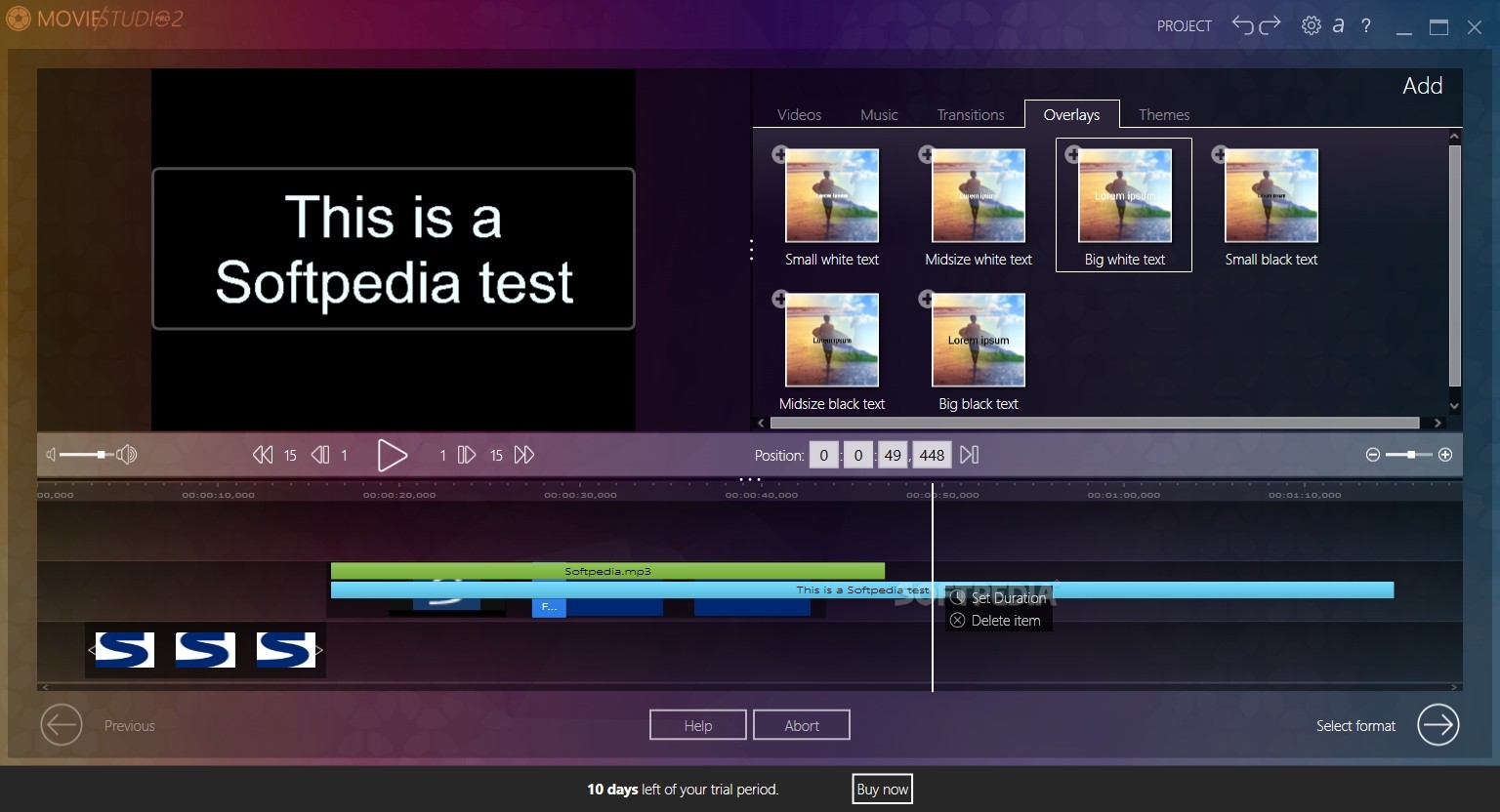Viewport: 1500px width, 812px height.
Task: Click the preview text overlay box
Action: (394, 249)
